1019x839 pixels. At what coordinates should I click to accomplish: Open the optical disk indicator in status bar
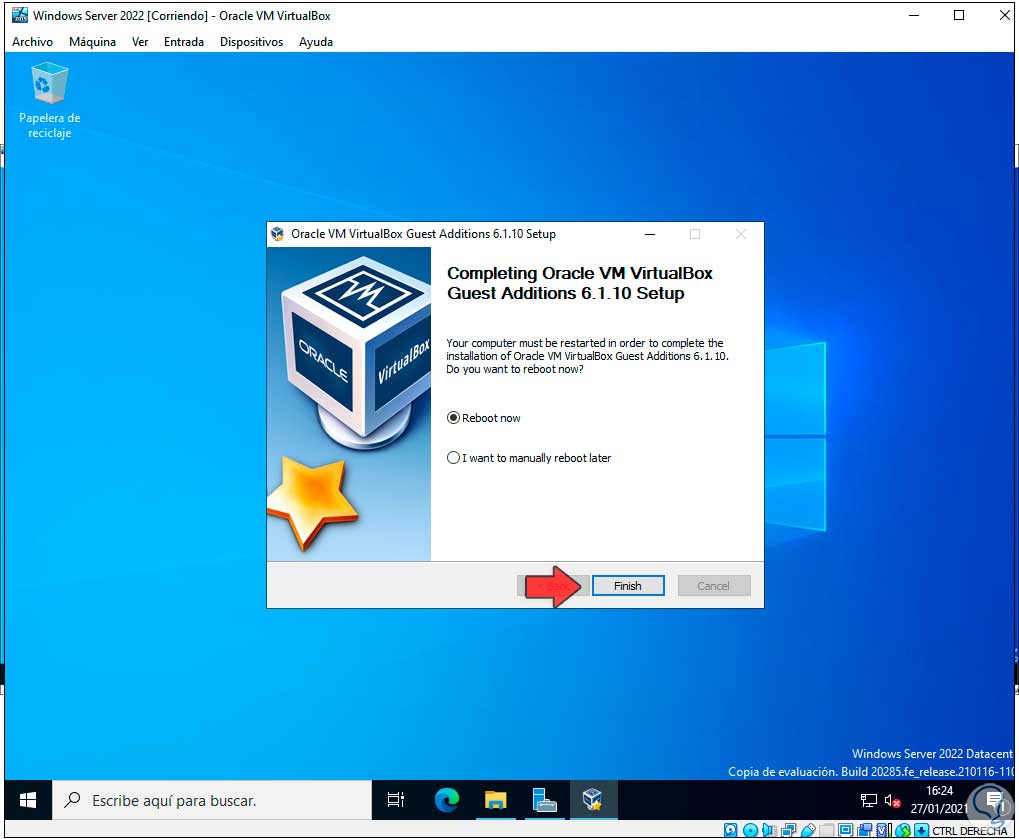(x=750, y=830)
